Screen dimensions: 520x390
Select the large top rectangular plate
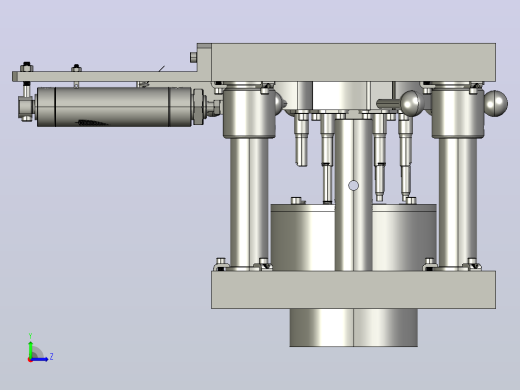pos(353,62)
